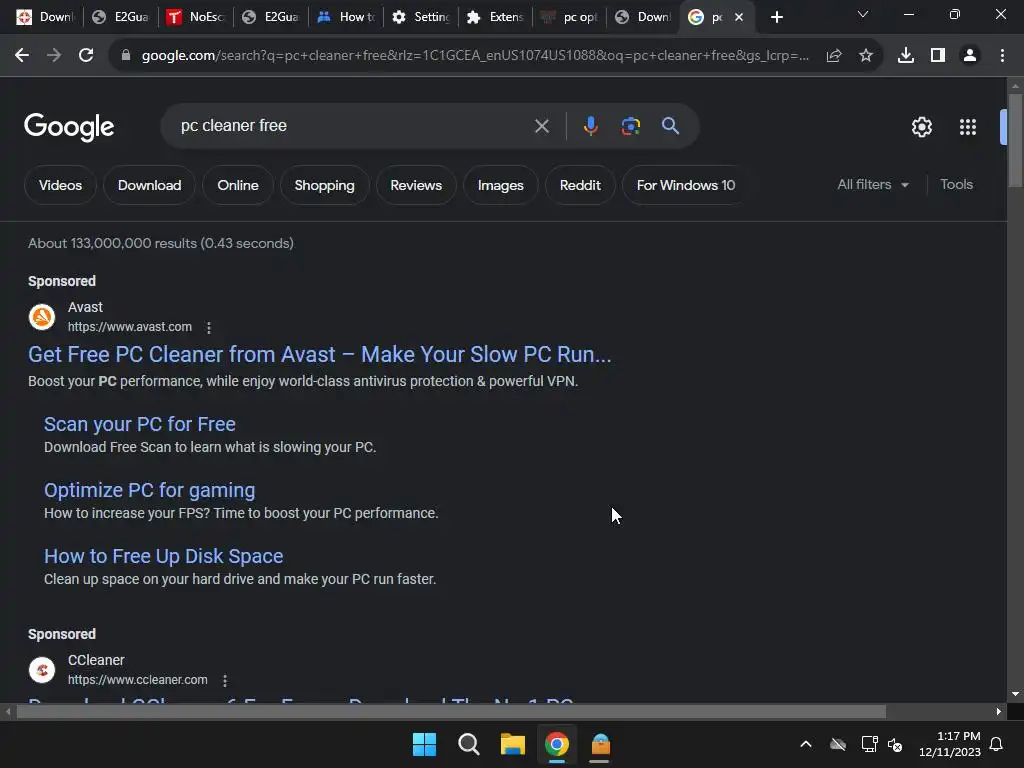This screenshot has height=768, width=1024.
Task: Open the taskbar clock and date
Action: click(x=950, y=744)
